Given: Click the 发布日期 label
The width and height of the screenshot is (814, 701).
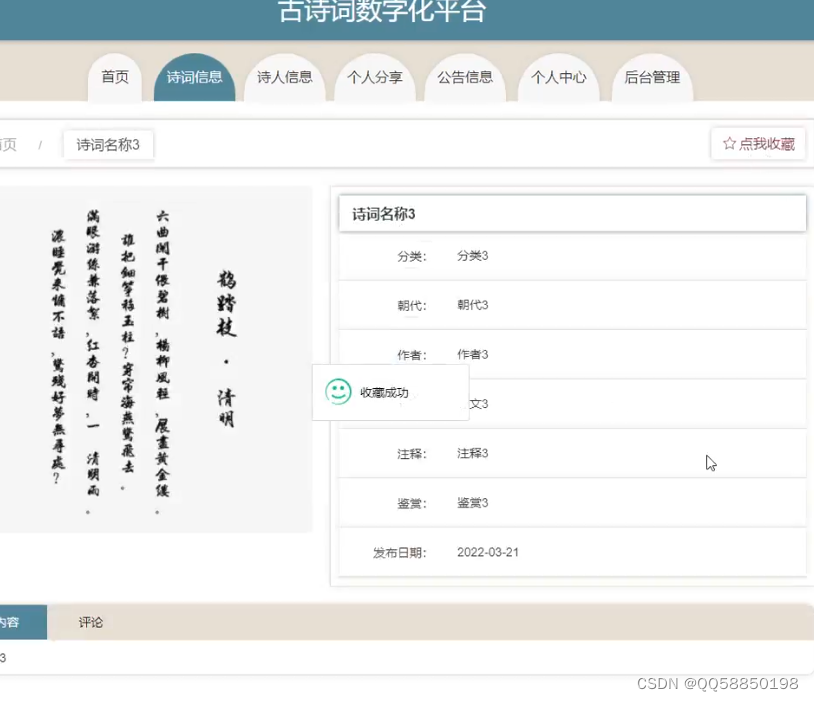Looking at the screenshot, I should [x=399, y=552].
